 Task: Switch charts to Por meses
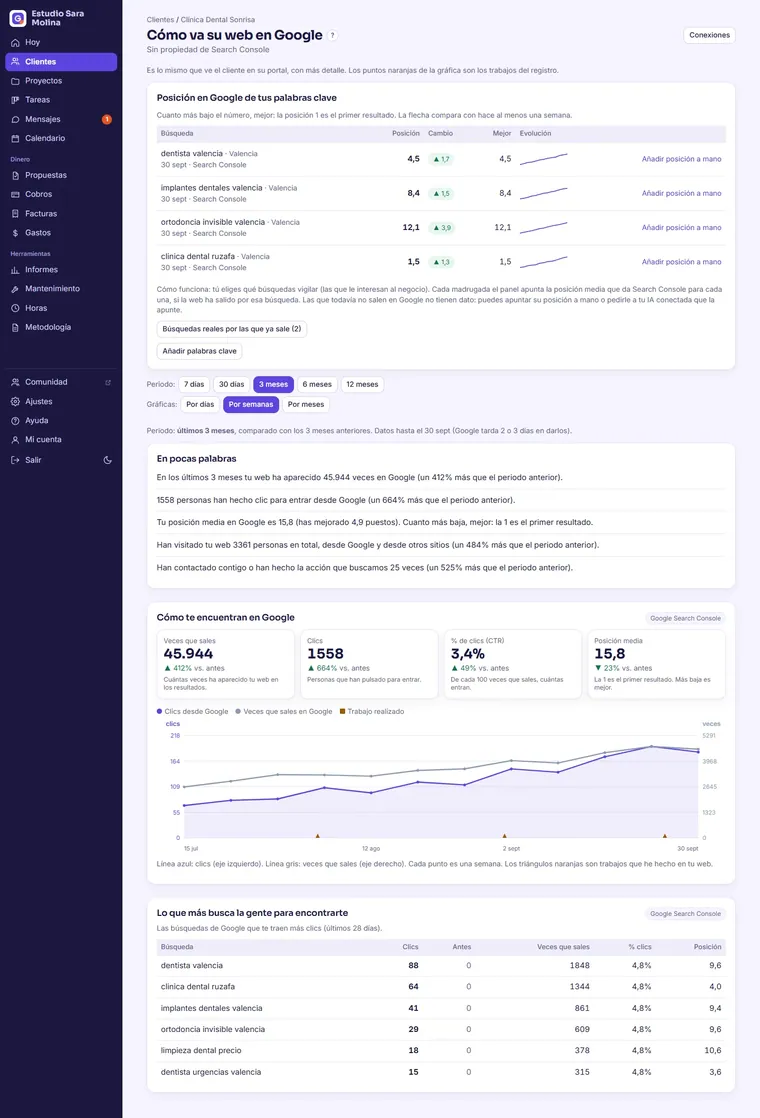(306, 404)
